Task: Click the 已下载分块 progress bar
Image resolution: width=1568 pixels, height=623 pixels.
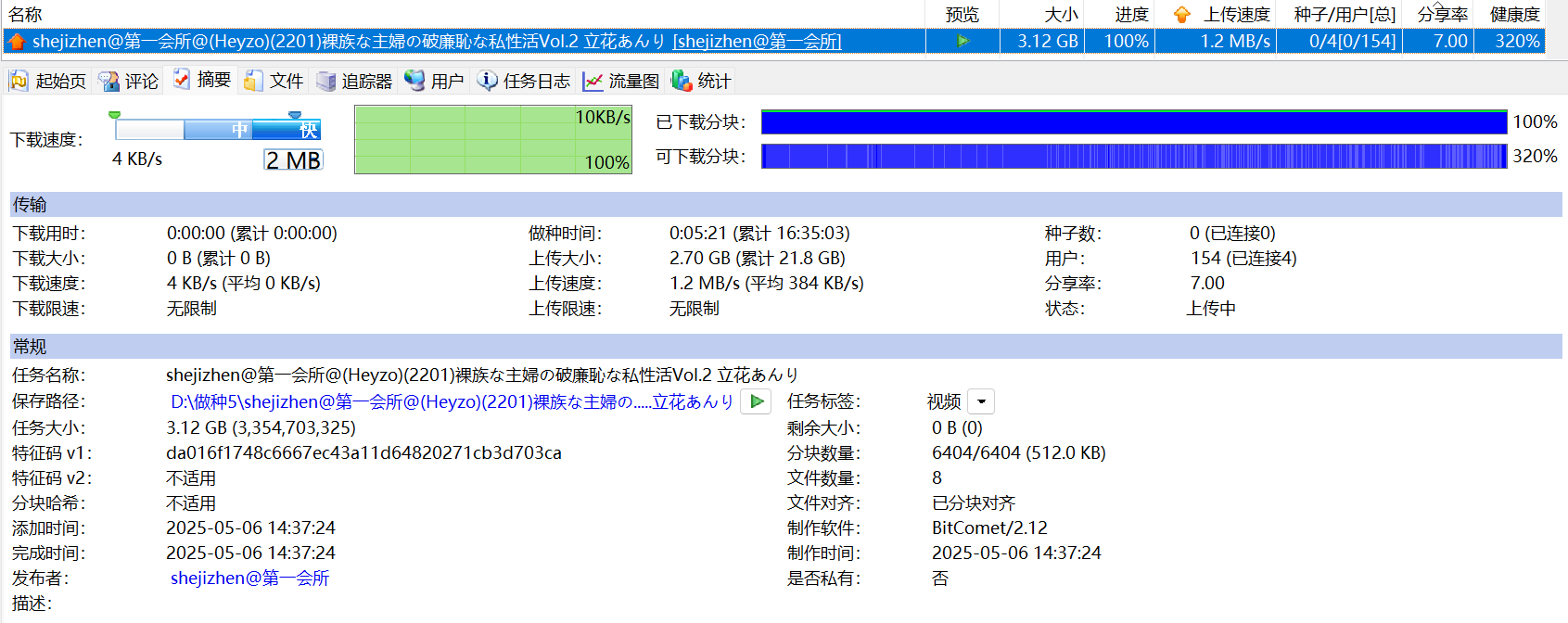Action: click(1134, 121)
